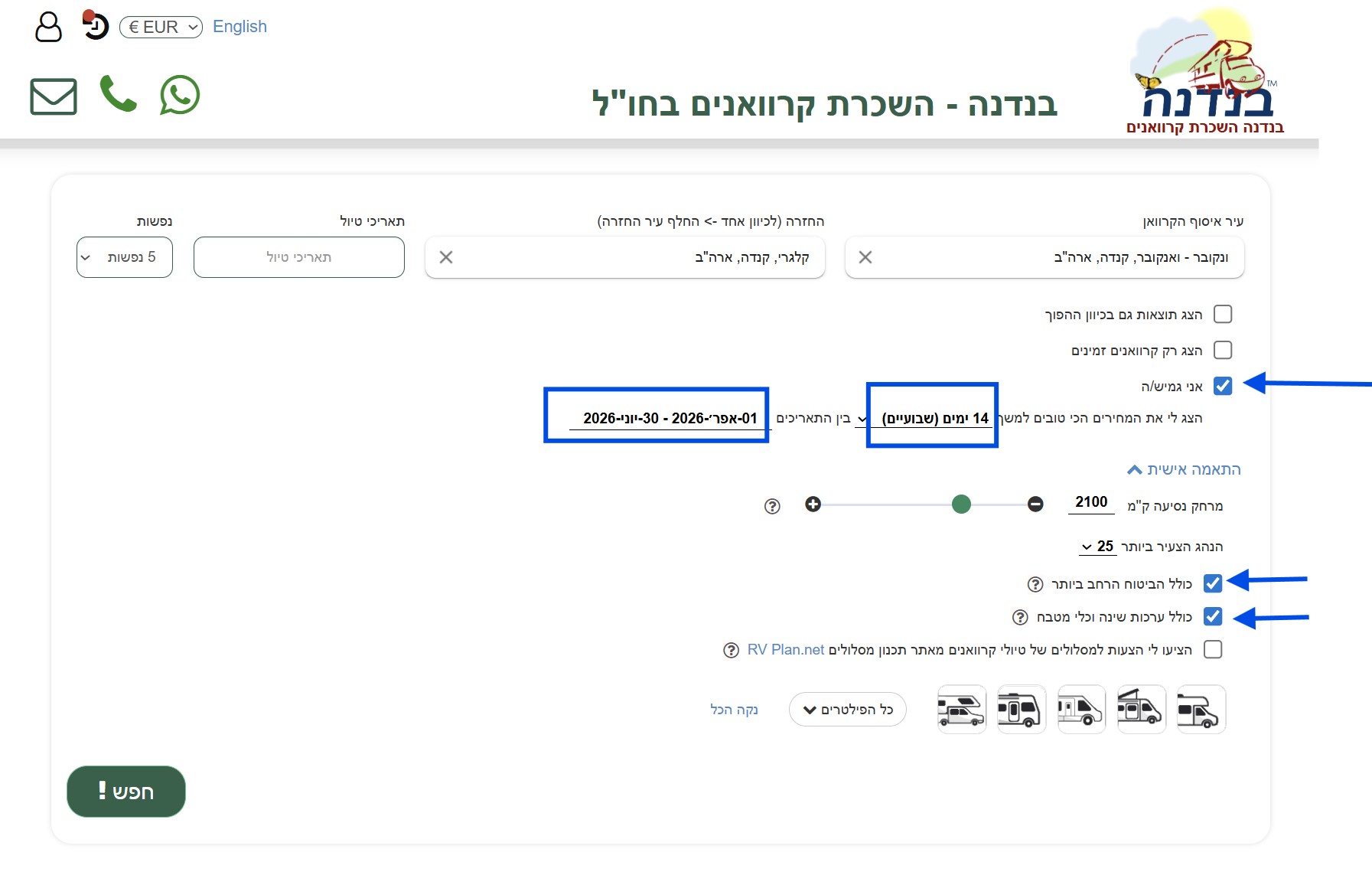
Task: Expand the 'כל הפילטרים' filters dropdown
Action: click(x=848, y=710)
